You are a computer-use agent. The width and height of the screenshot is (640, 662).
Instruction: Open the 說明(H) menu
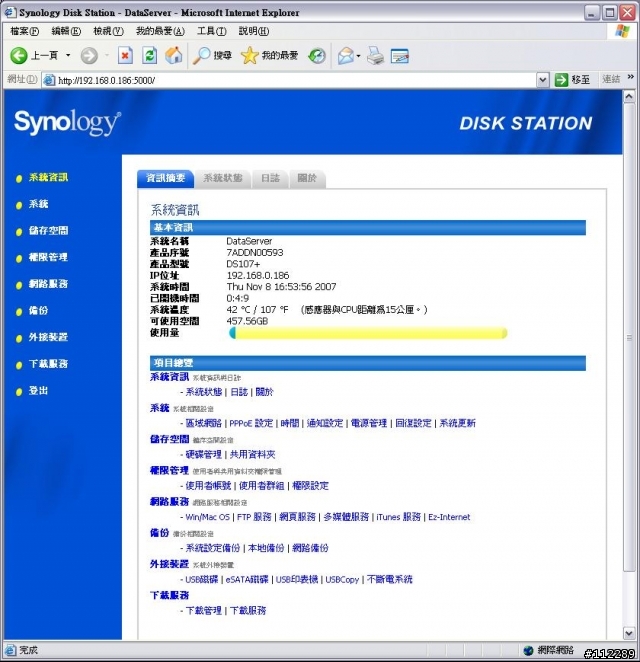click(x=254, y=31)
